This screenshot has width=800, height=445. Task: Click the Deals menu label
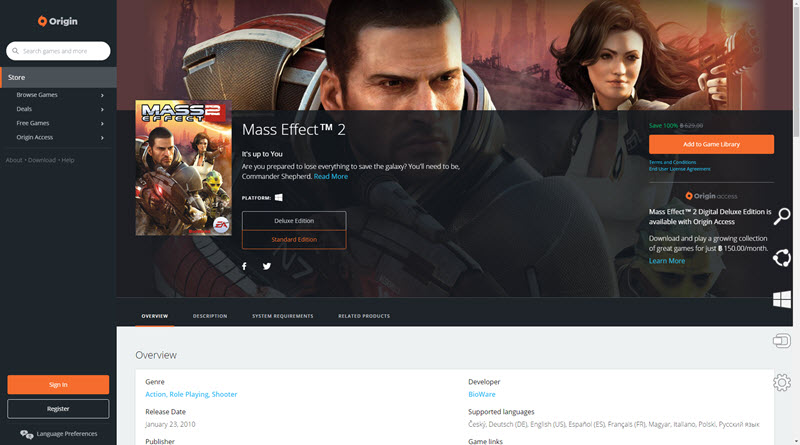tap(24, 109)
